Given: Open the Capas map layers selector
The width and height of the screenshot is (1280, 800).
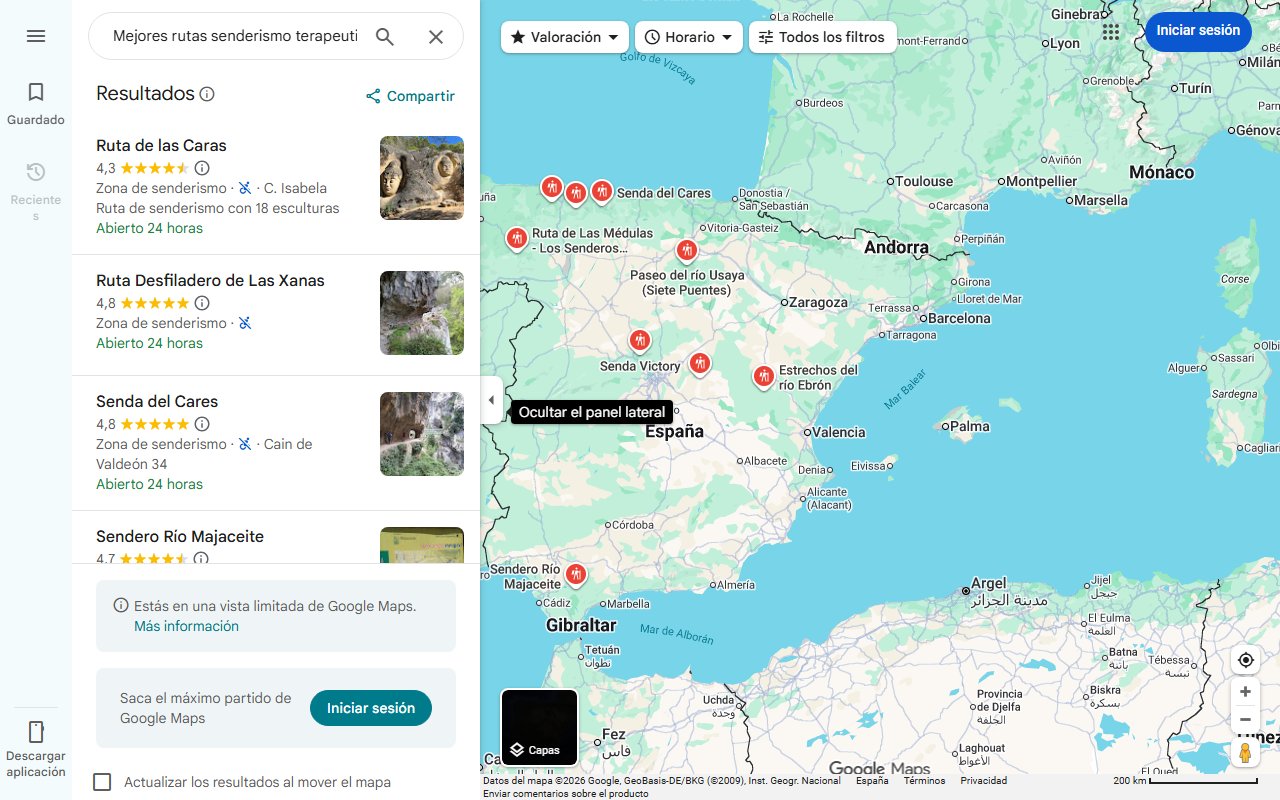Looking at the screenshot, I should point(538,728).
